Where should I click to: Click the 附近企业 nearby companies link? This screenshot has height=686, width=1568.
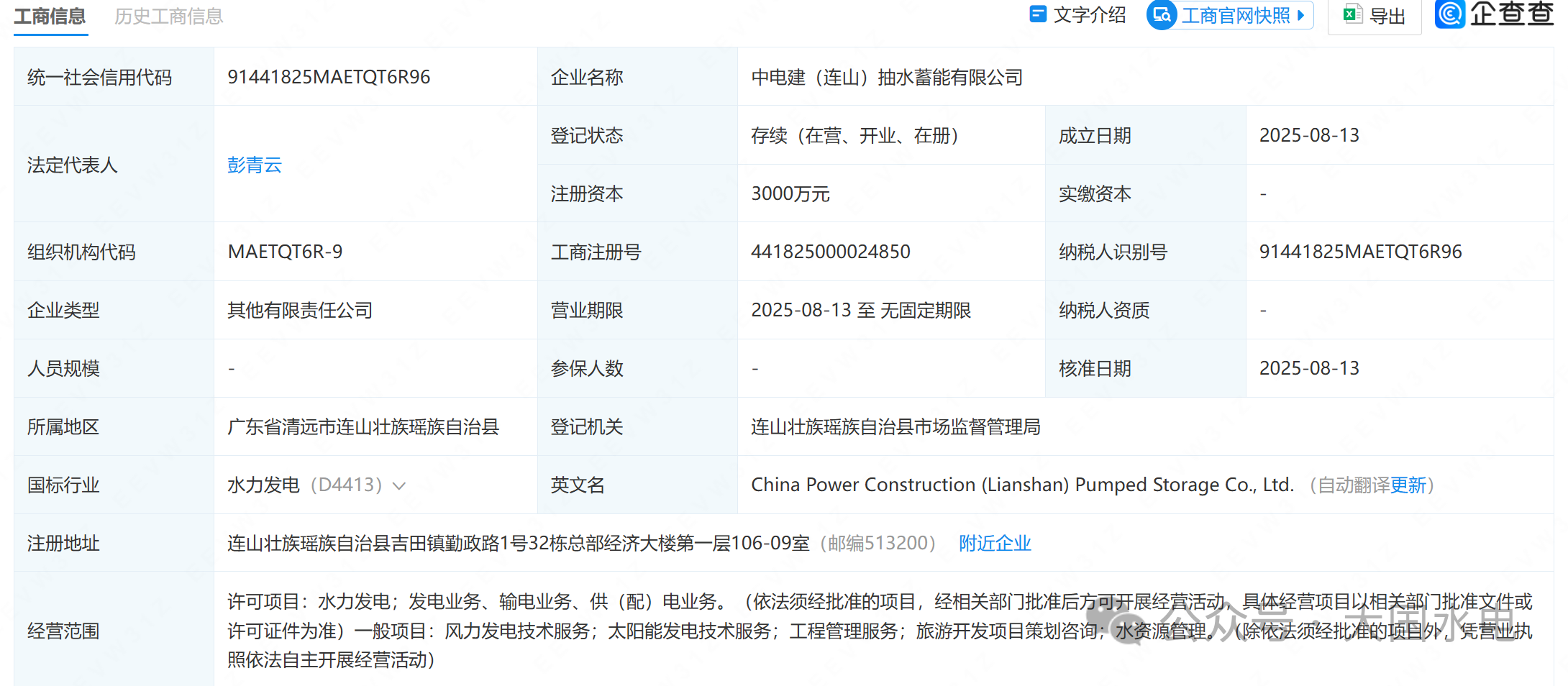[x=994, y=544]
